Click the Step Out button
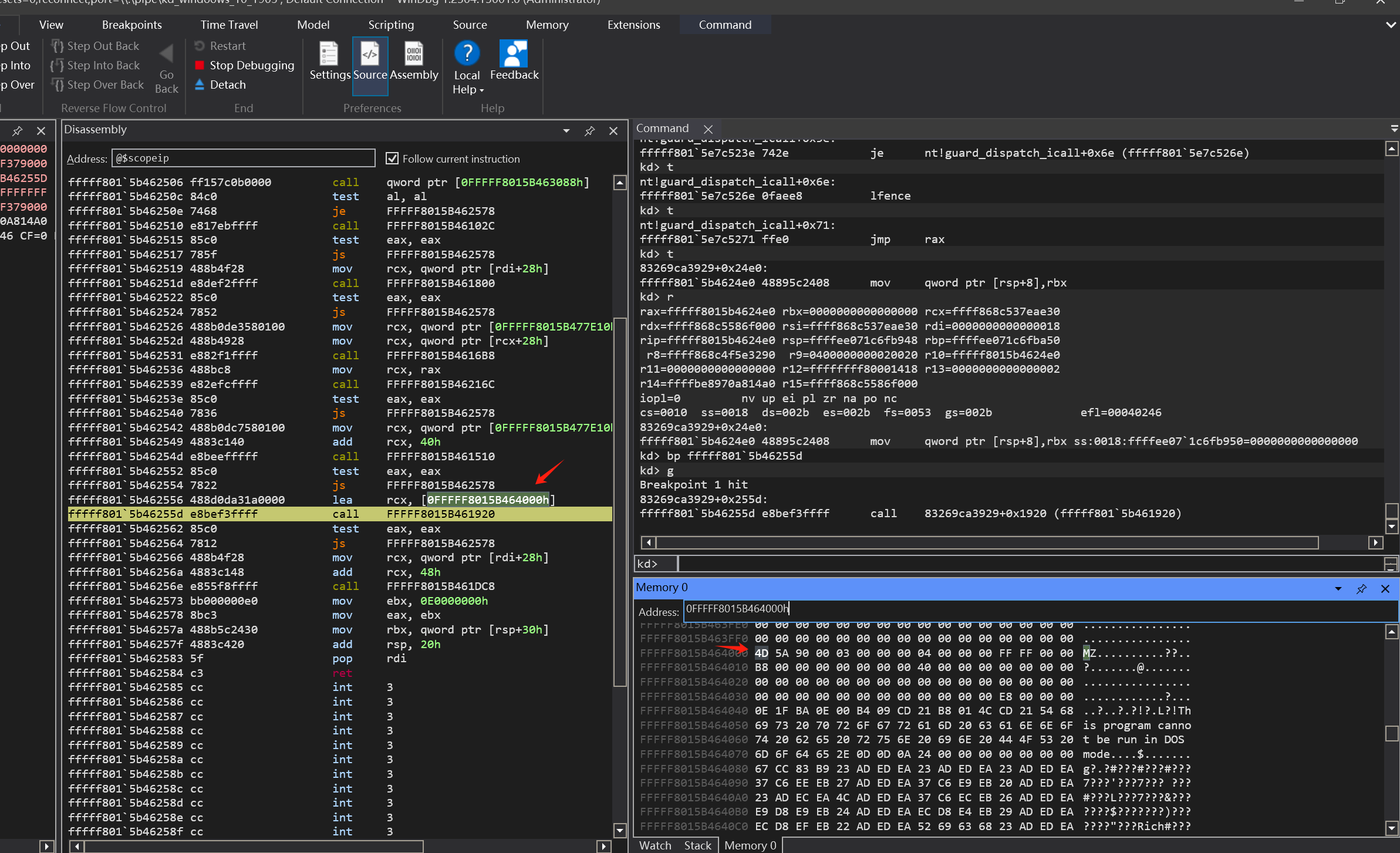Viewport: 1400px width, 853px height. tap(15, 46)
